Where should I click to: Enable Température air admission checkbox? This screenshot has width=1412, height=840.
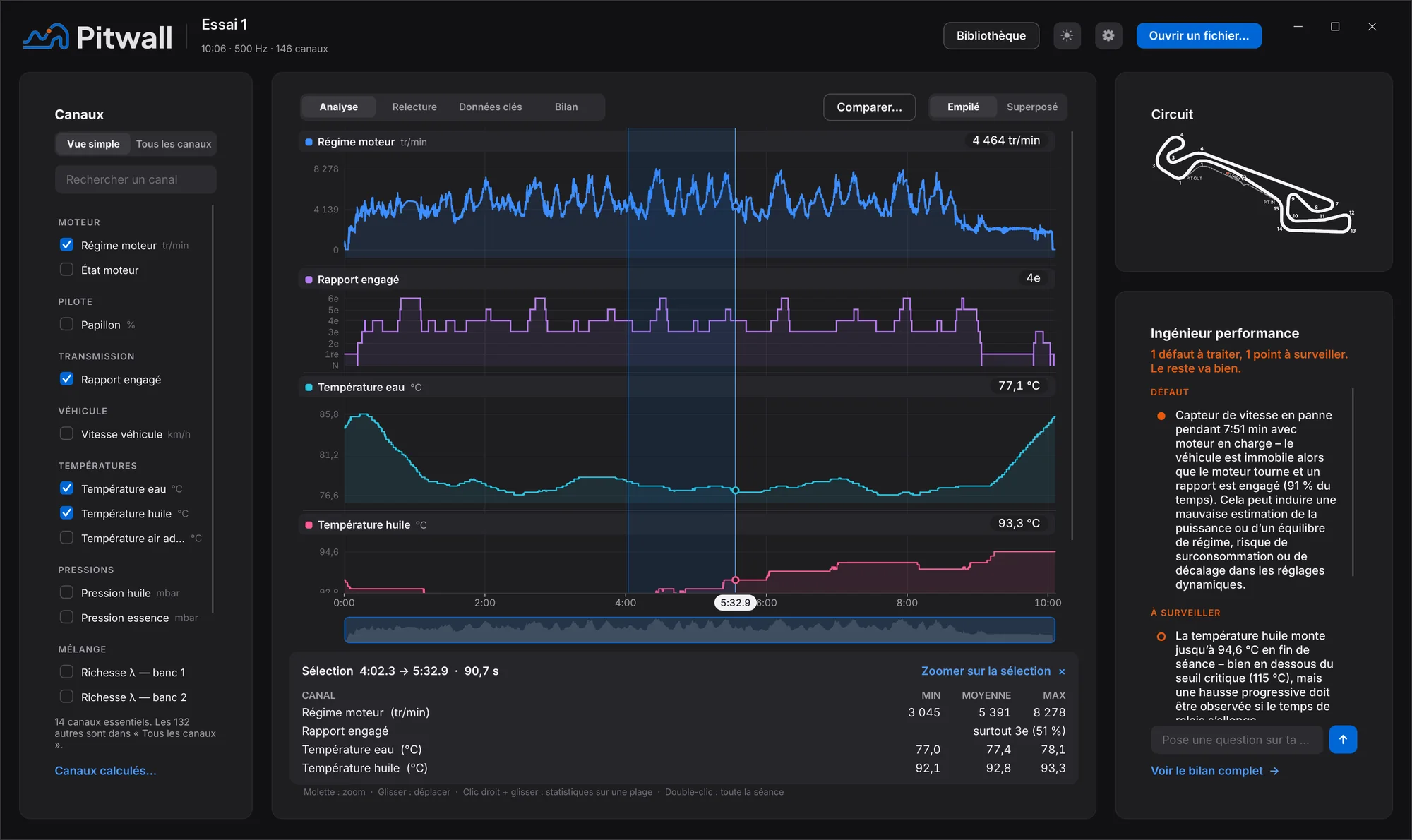coord(66,538)
